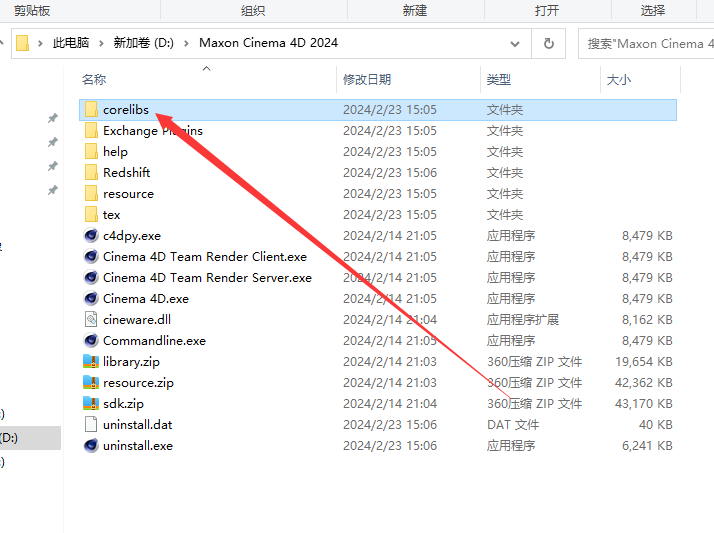Image resolution: width=714 pixels, height=533 pixels.
Task: Click the resource folder icon
Action: pos(91,193)
